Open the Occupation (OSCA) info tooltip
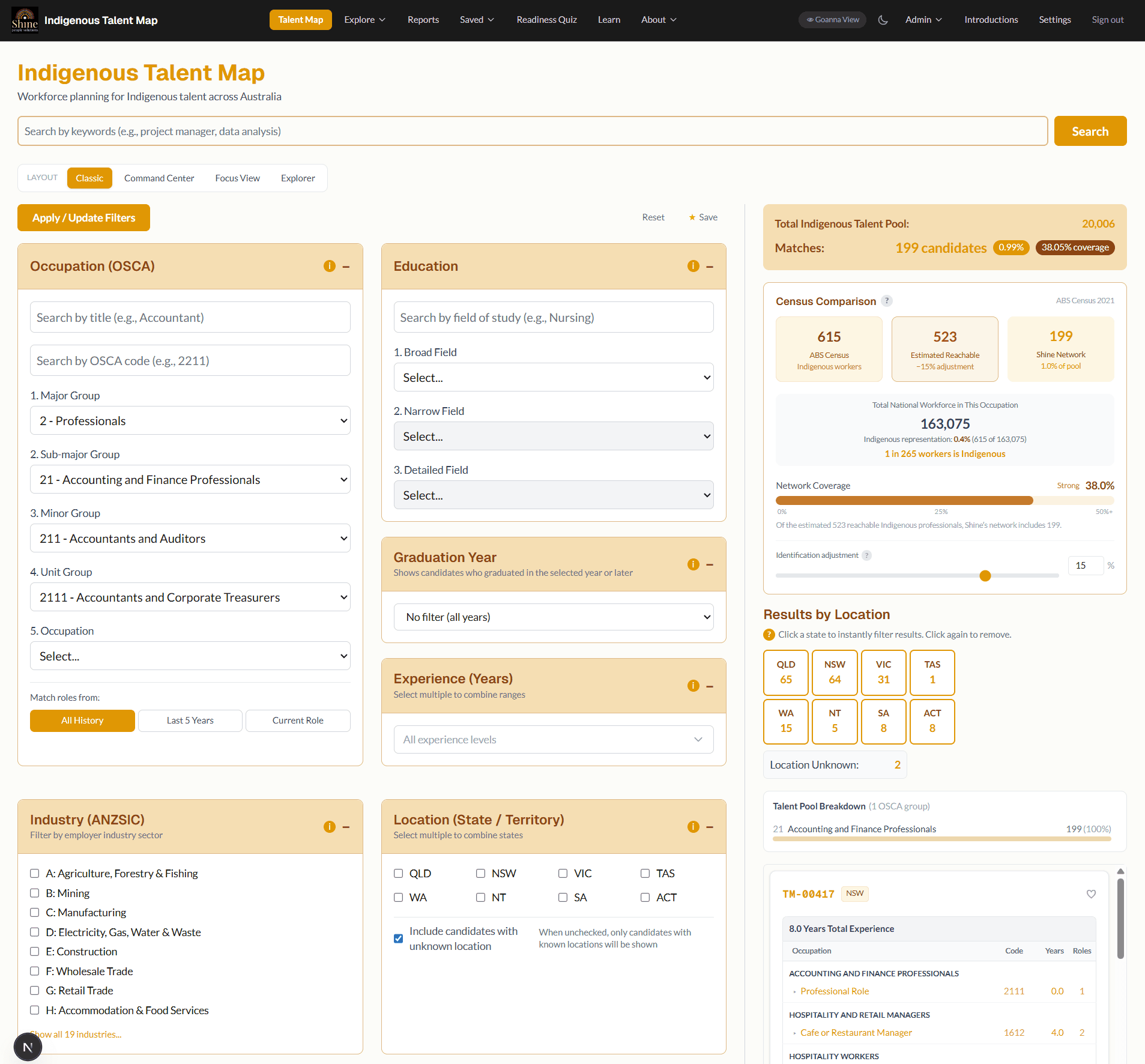Image resolution: width=1145 pixels, height=1064 pixels. tap(329, 266)
